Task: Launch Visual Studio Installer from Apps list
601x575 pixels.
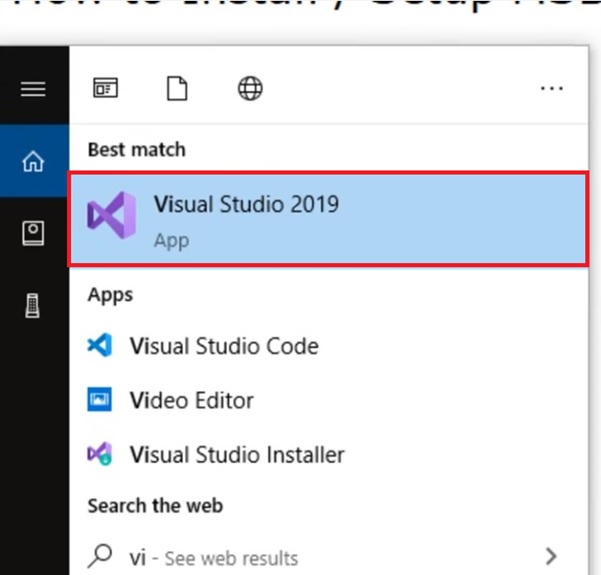Action: click(x=328, y=454)
